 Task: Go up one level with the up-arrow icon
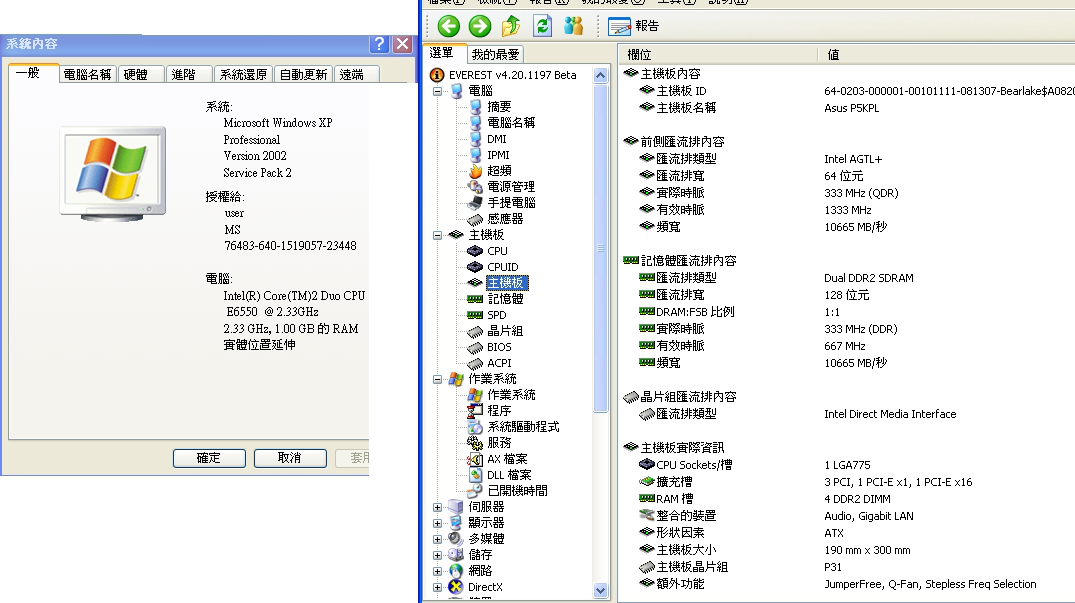(x=511, y=26)
